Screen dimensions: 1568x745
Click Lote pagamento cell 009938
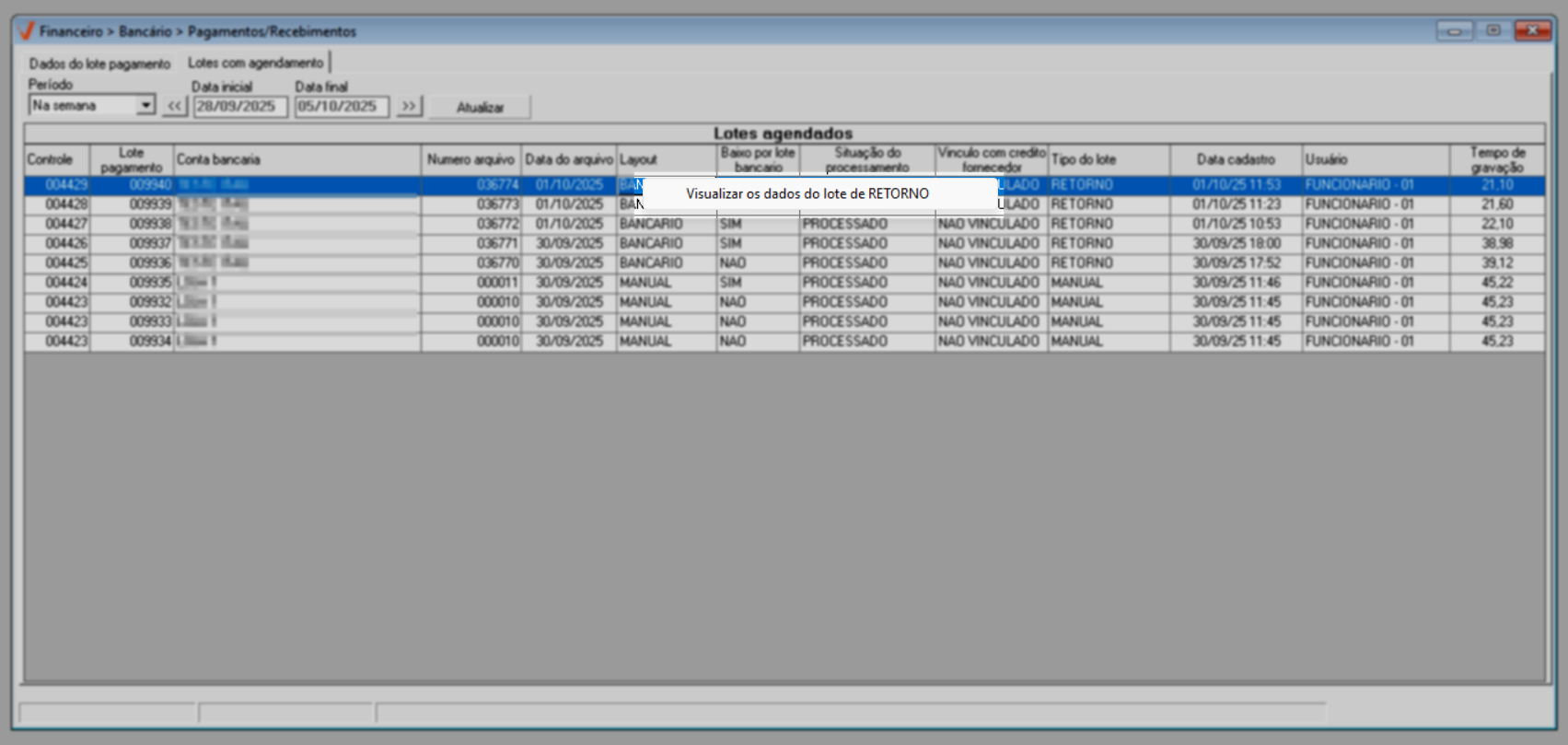click(x=132, y=224)
